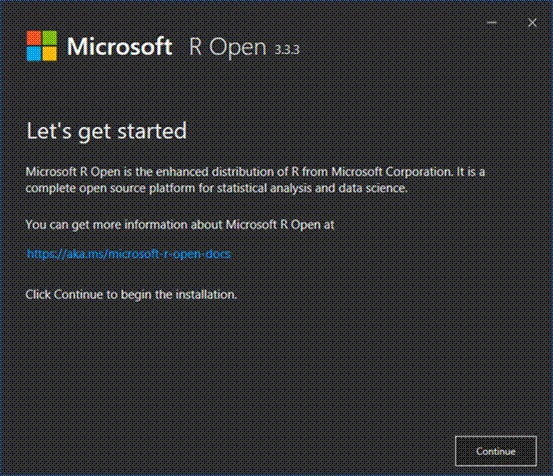Click the Click Continue to begin instruction text
The height and width of the screenshot is (476, 553).
[131, 294]
